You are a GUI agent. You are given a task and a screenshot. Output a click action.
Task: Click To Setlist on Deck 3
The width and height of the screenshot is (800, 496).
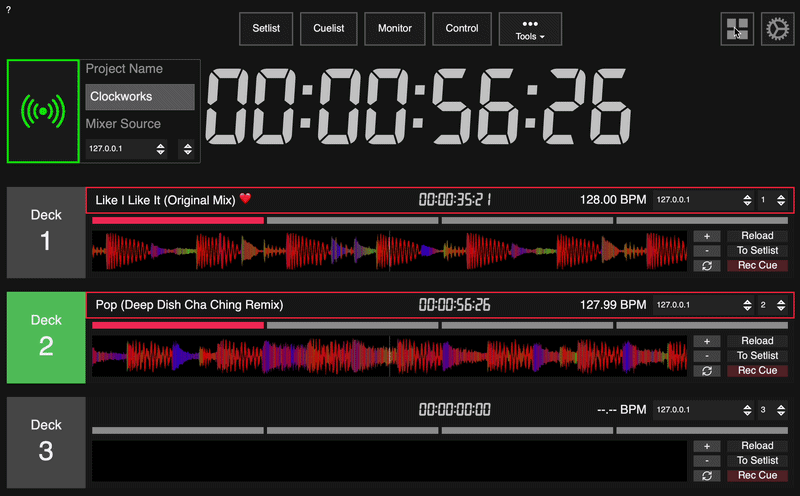pos(757,461)
